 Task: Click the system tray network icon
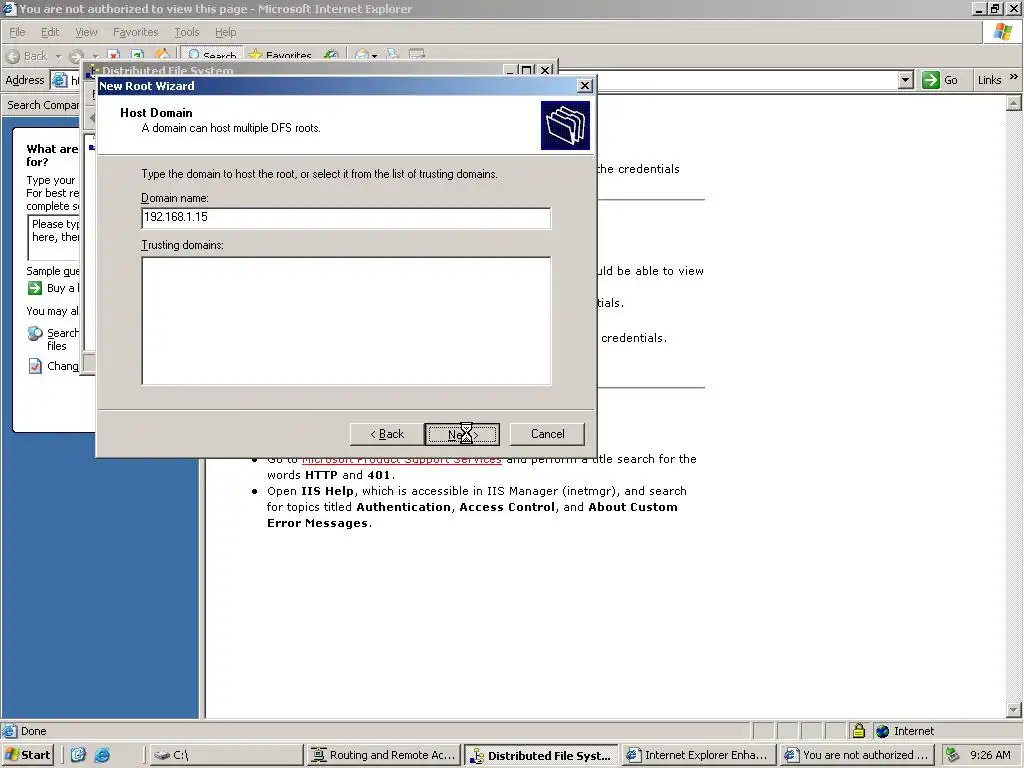(x=952, y=755)
